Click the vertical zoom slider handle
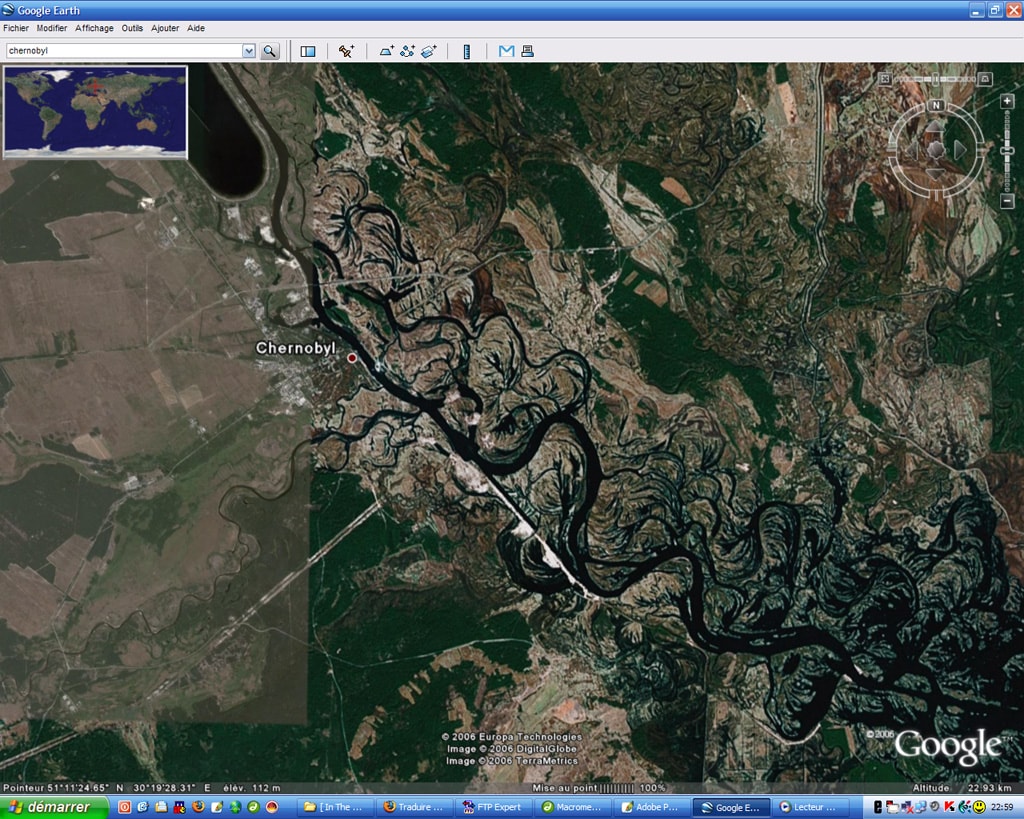The image size is (1024, 819). [x=1007, y=151]
